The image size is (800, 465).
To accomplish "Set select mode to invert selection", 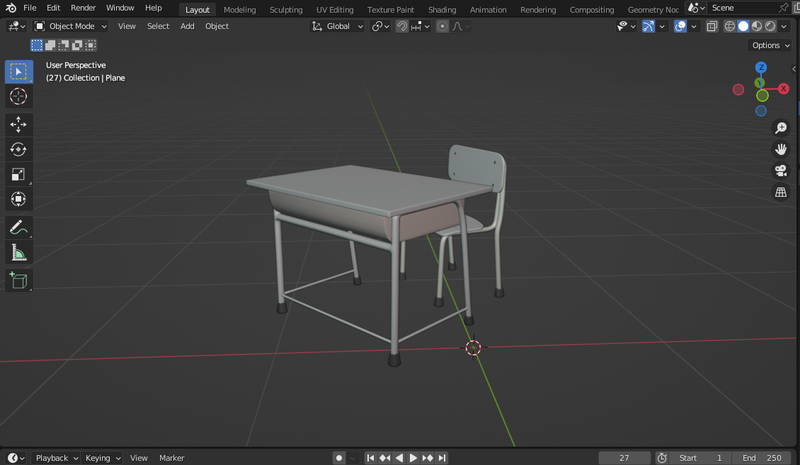I will click(x=77, y=45).
